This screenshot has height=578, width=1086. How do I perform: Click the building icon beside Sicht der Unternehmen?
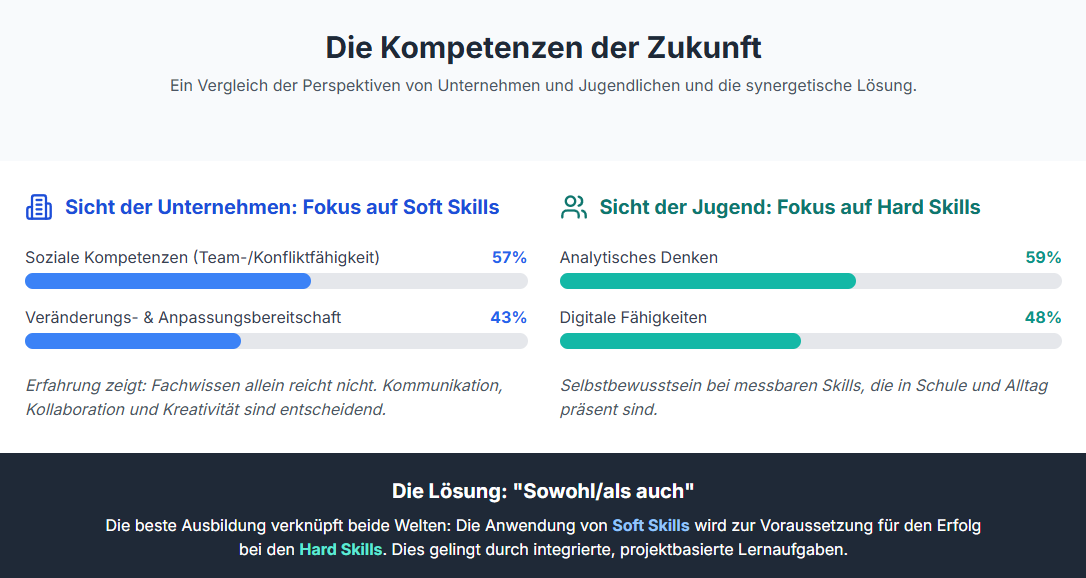pos(38,207)
